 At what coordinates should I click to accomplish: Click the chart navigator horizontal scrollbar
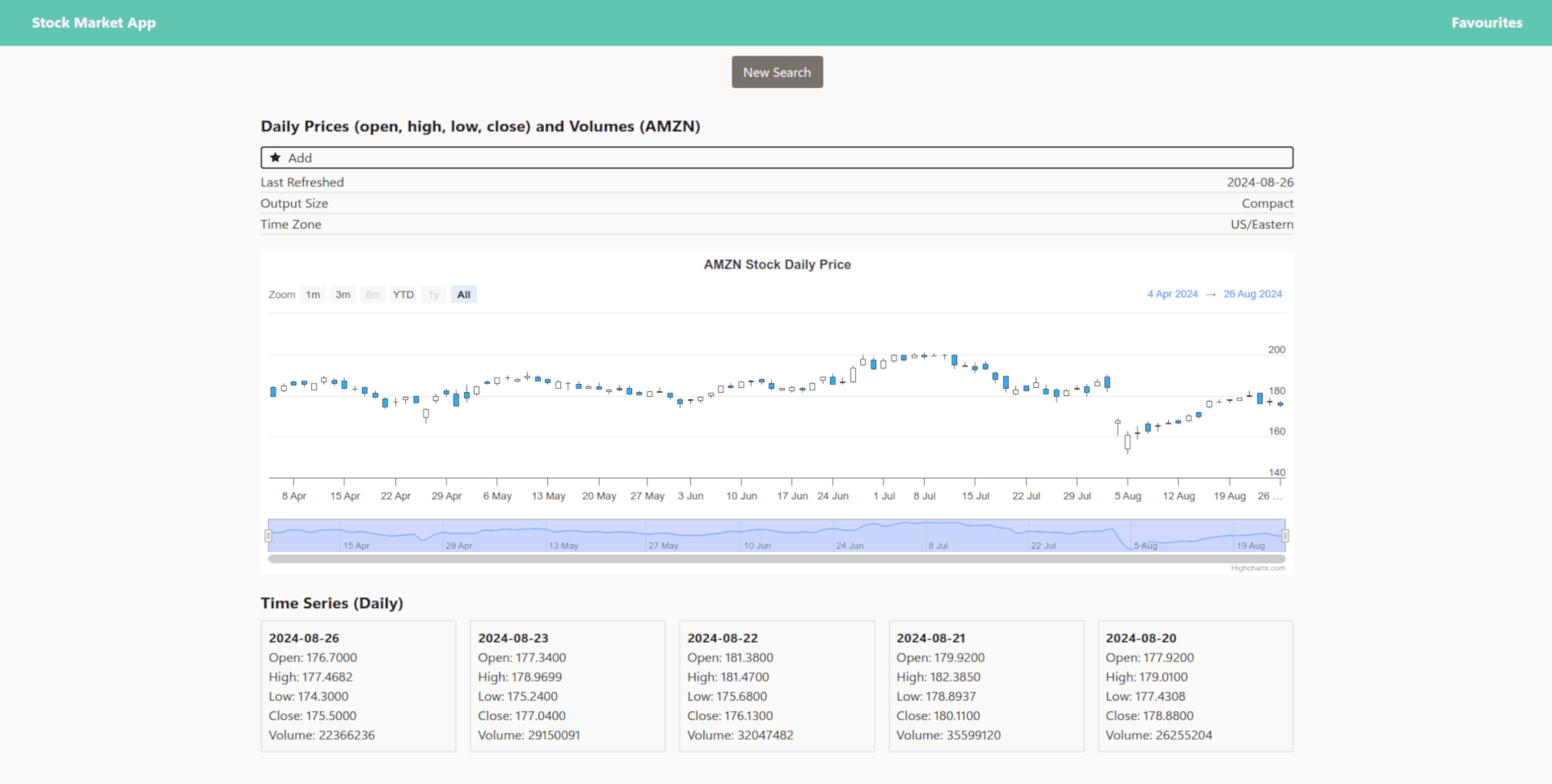[777, 558]
